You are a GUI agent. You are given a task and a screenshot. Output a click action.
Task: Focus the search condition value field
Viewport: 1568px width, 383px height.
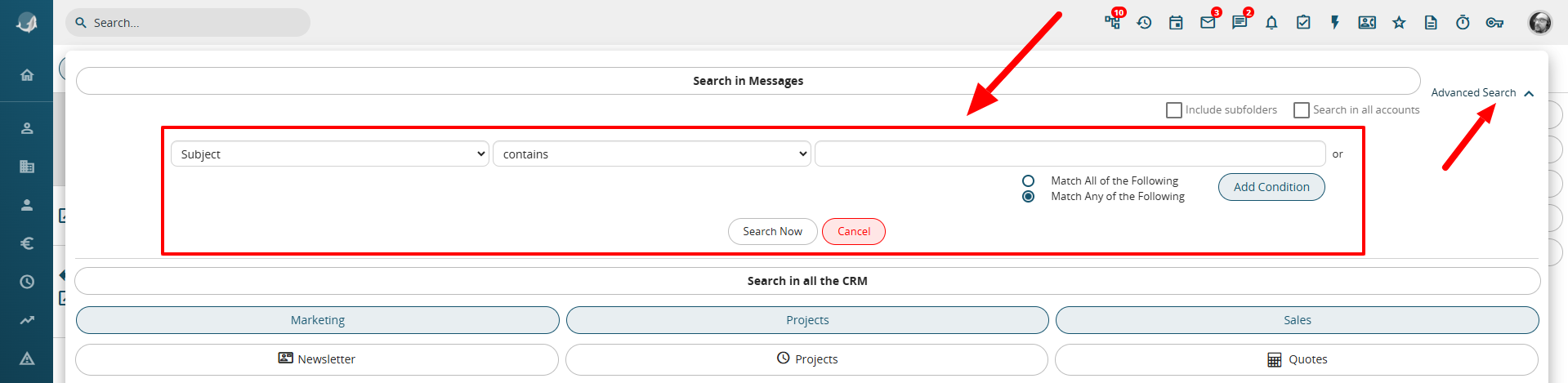pyautogui.click(x=1070, y=154)
